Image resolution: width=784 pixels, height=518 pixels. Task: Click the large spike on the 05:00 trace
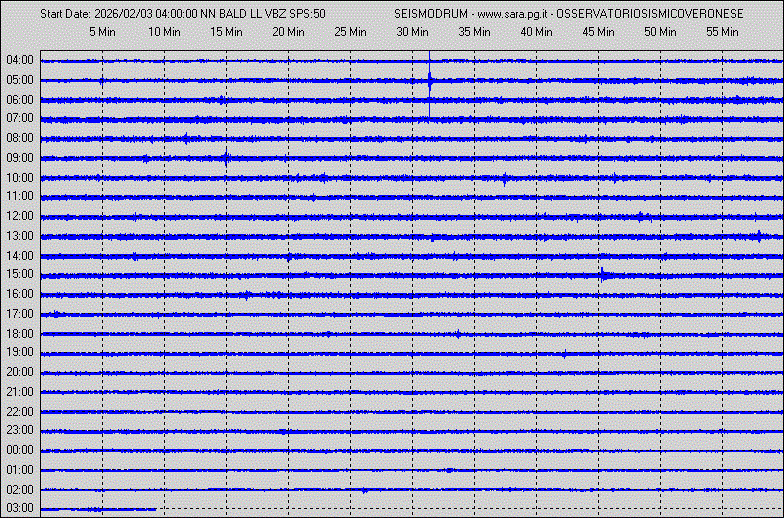coord(430,81)
